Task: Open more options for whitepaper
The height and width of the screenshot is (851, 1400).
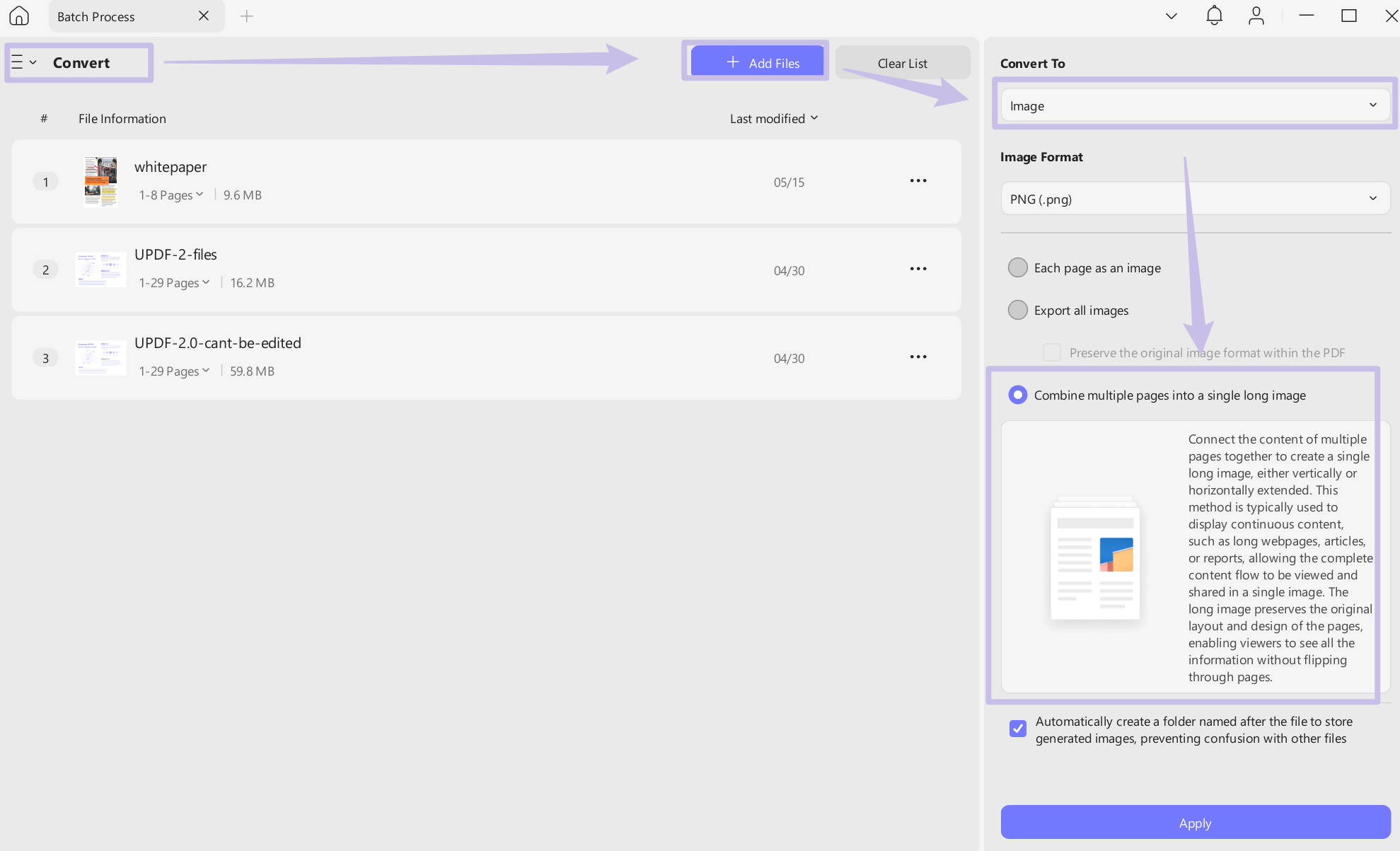Action: [918, 181]
